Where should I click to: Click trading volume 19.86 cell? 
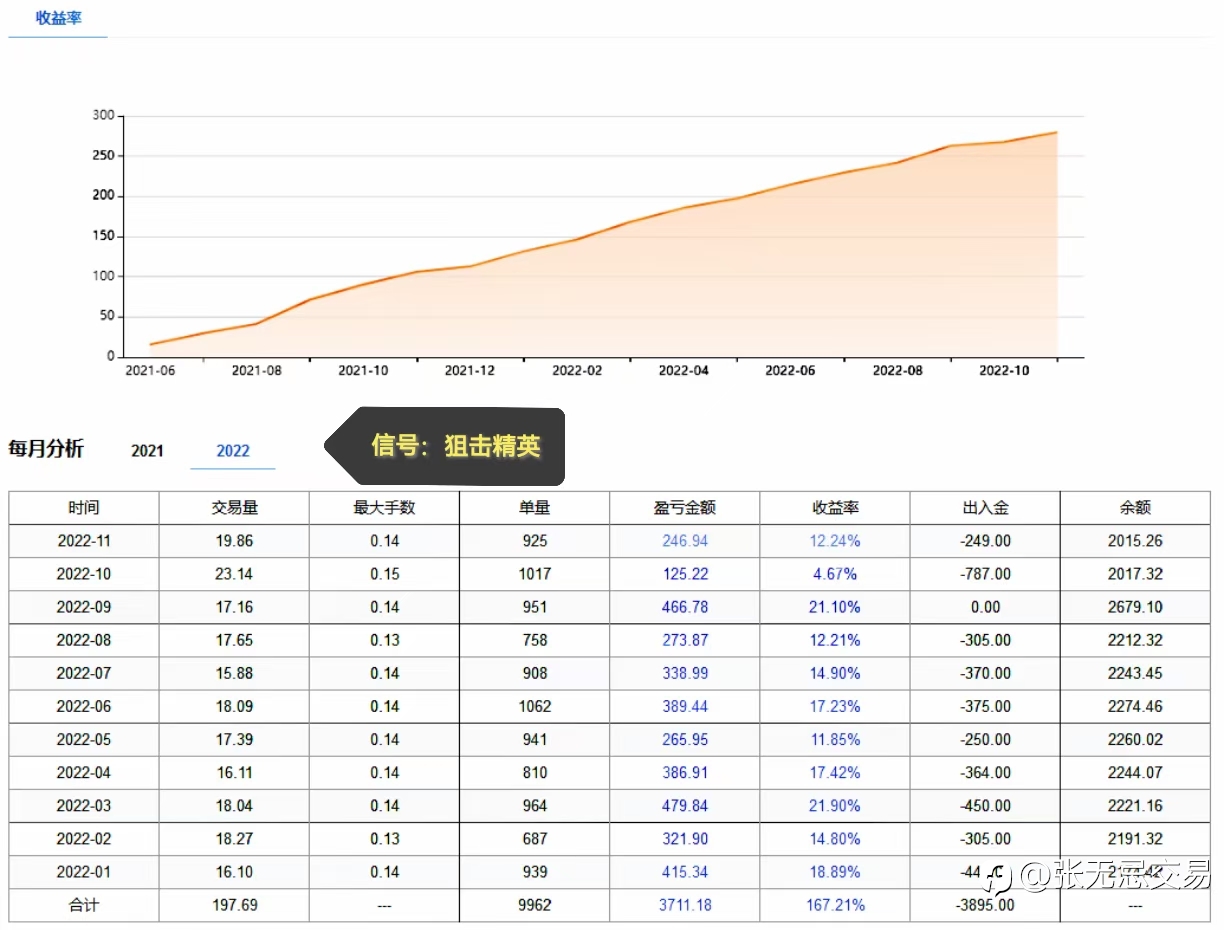[234, 541]
